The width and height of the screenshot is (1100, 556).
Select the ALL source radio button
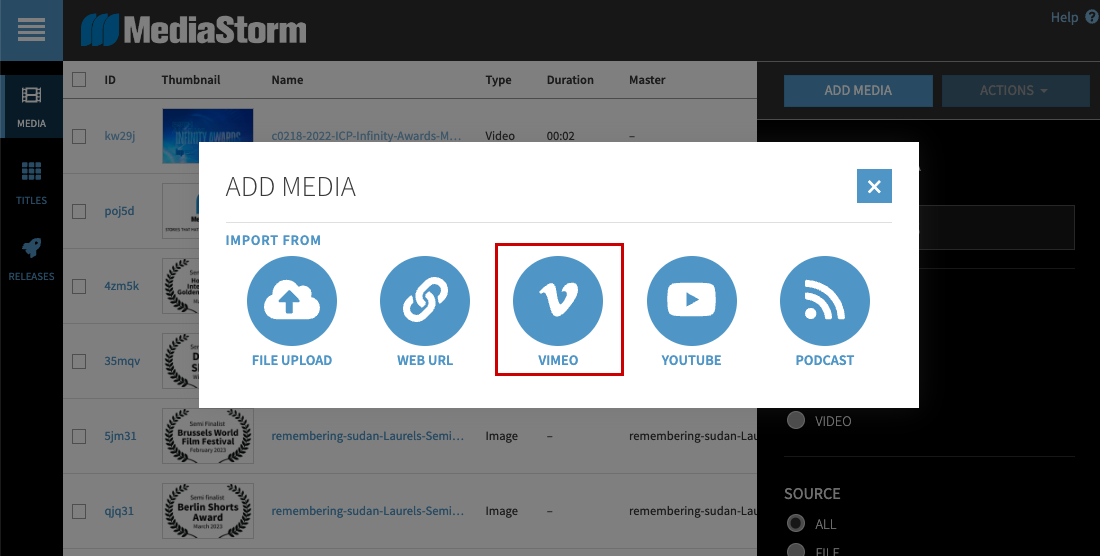(796, 523)
